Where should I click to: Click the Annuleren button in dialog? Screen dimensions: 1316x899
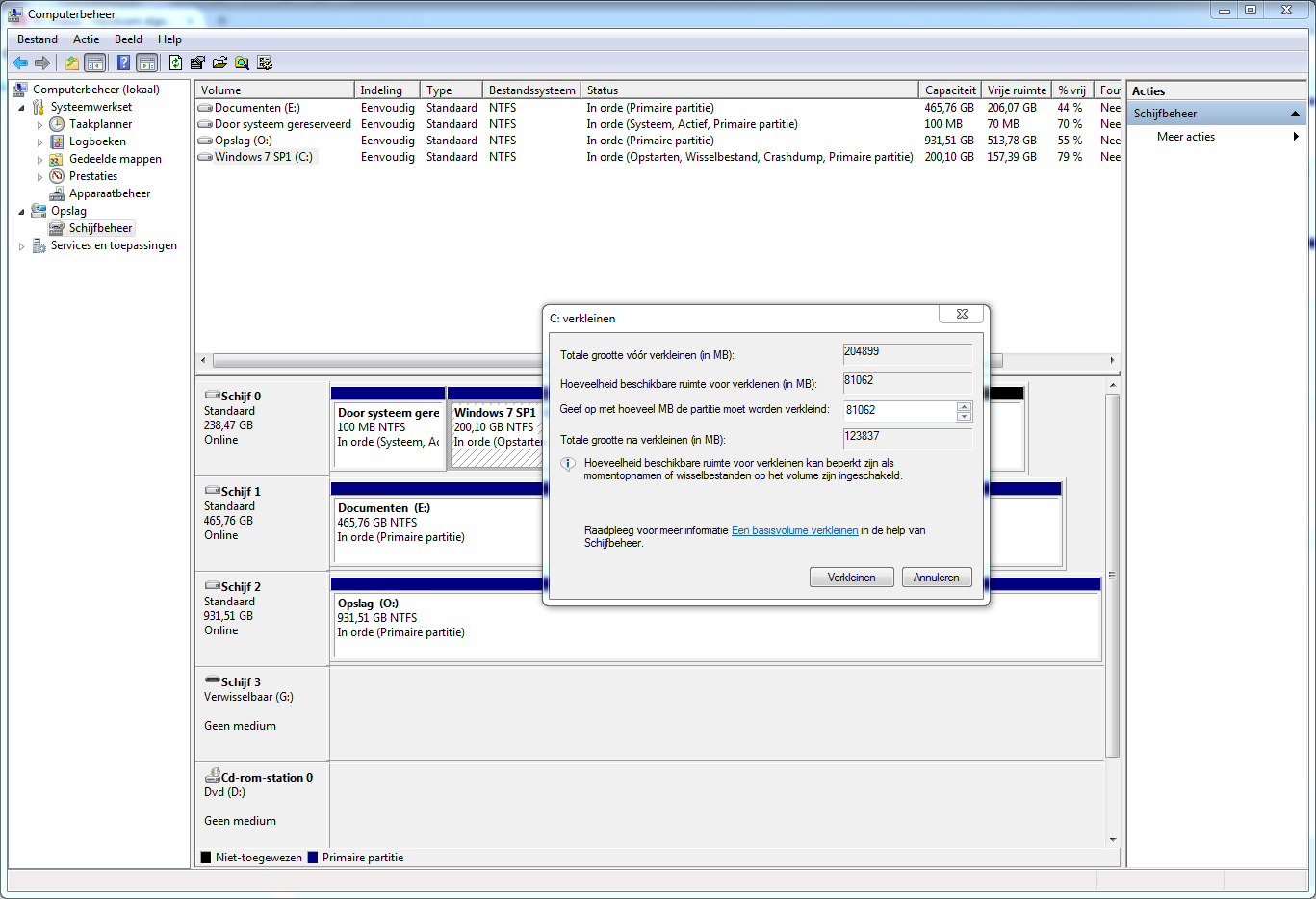pyautogui.click(x=936, y=578)
